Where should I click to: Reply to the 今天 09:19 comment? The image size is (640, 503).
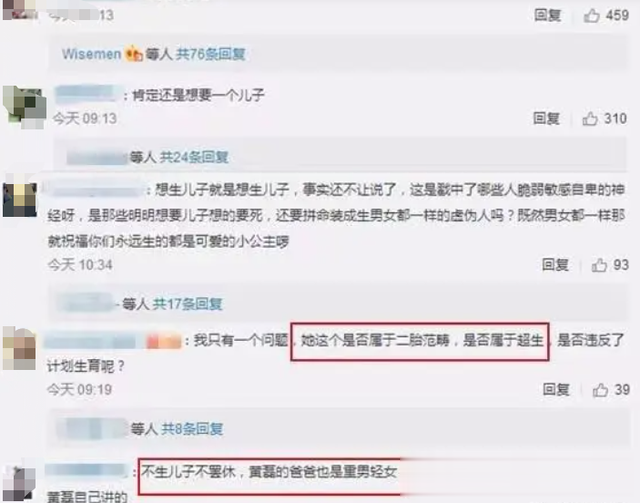point(556,390)
